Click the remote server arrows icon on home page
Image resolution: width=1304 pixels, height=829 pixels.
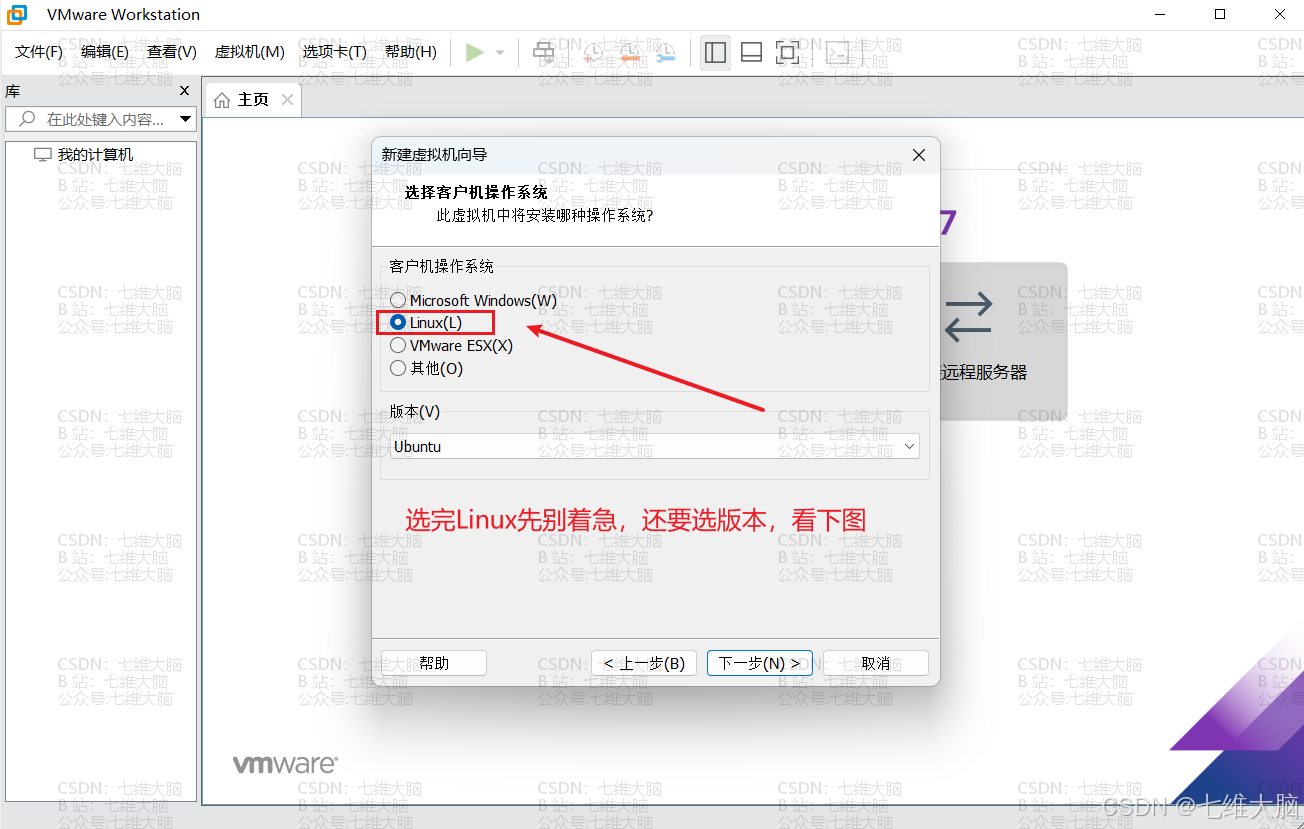pos(968,316)
